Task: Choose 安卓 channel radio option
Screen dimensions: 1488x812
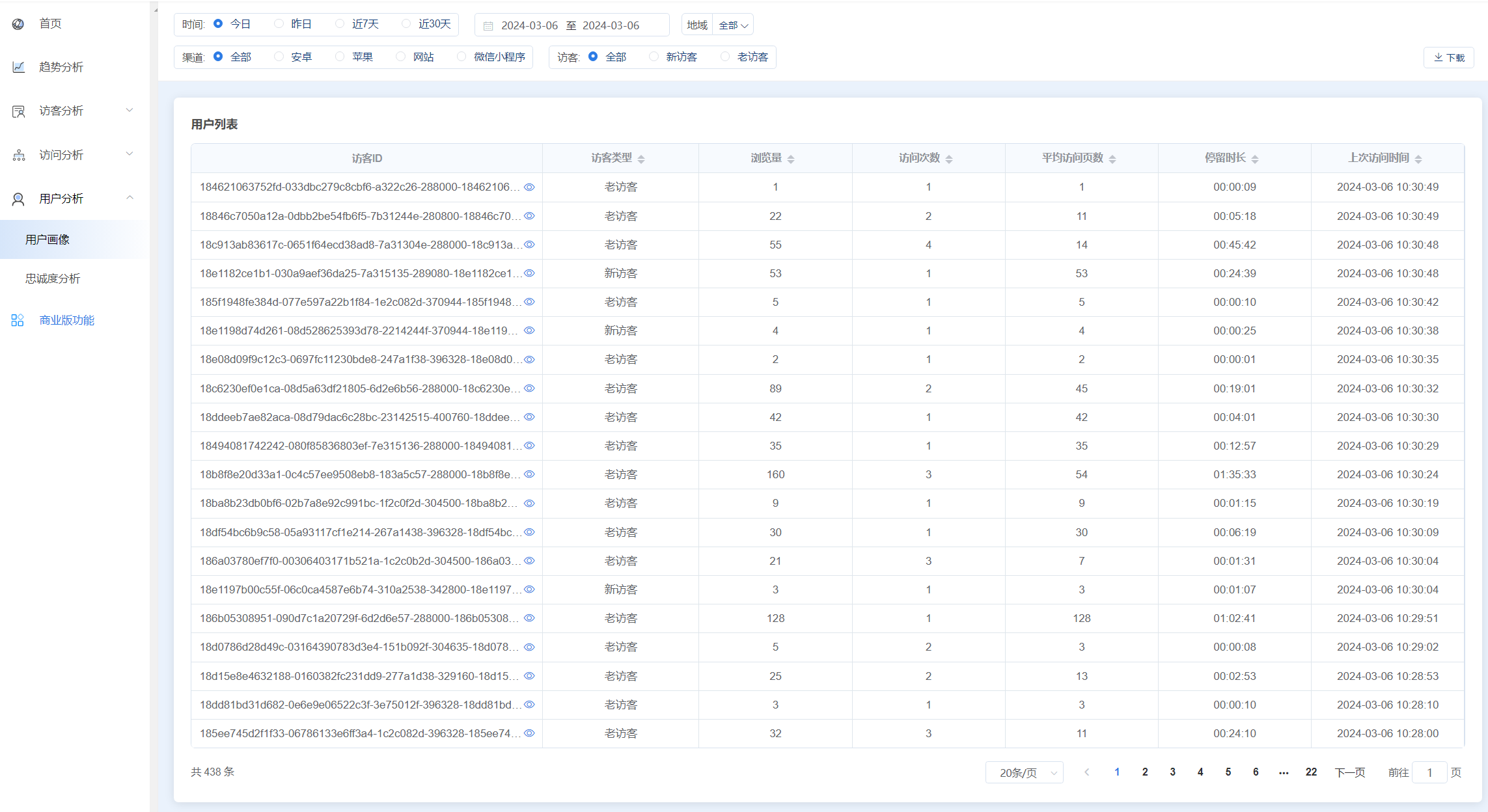Action: click(279, 57)
